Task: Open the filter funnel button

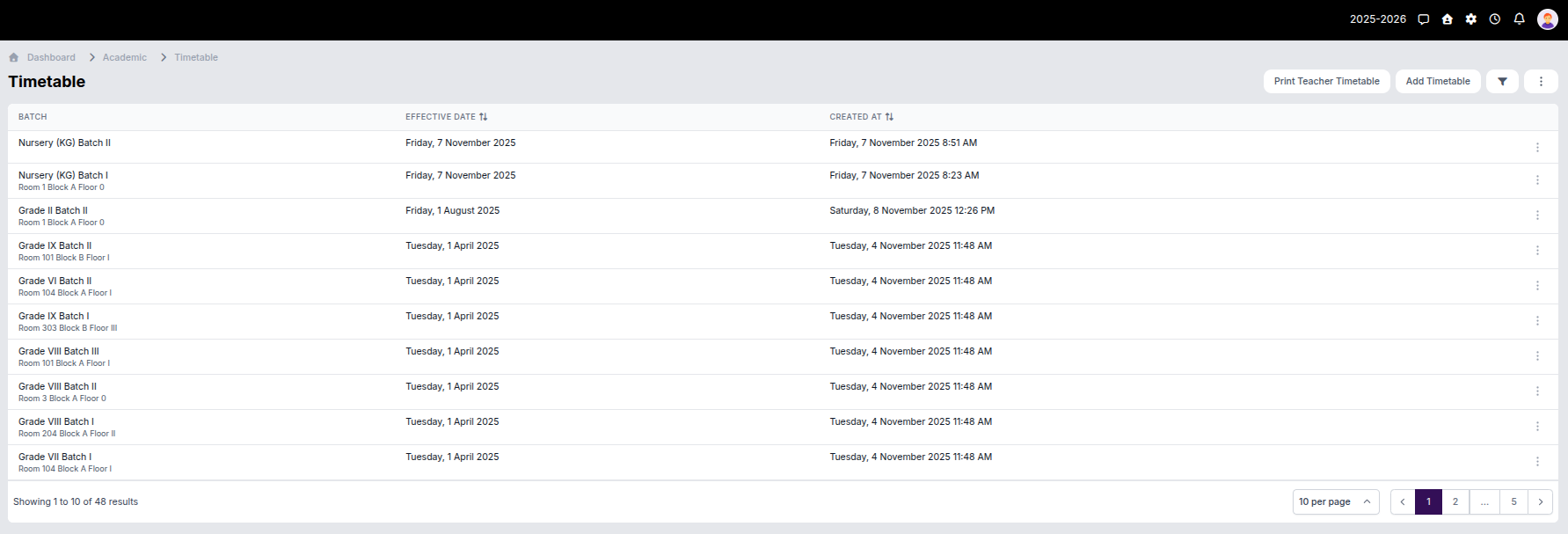Action: (1502, 81)
